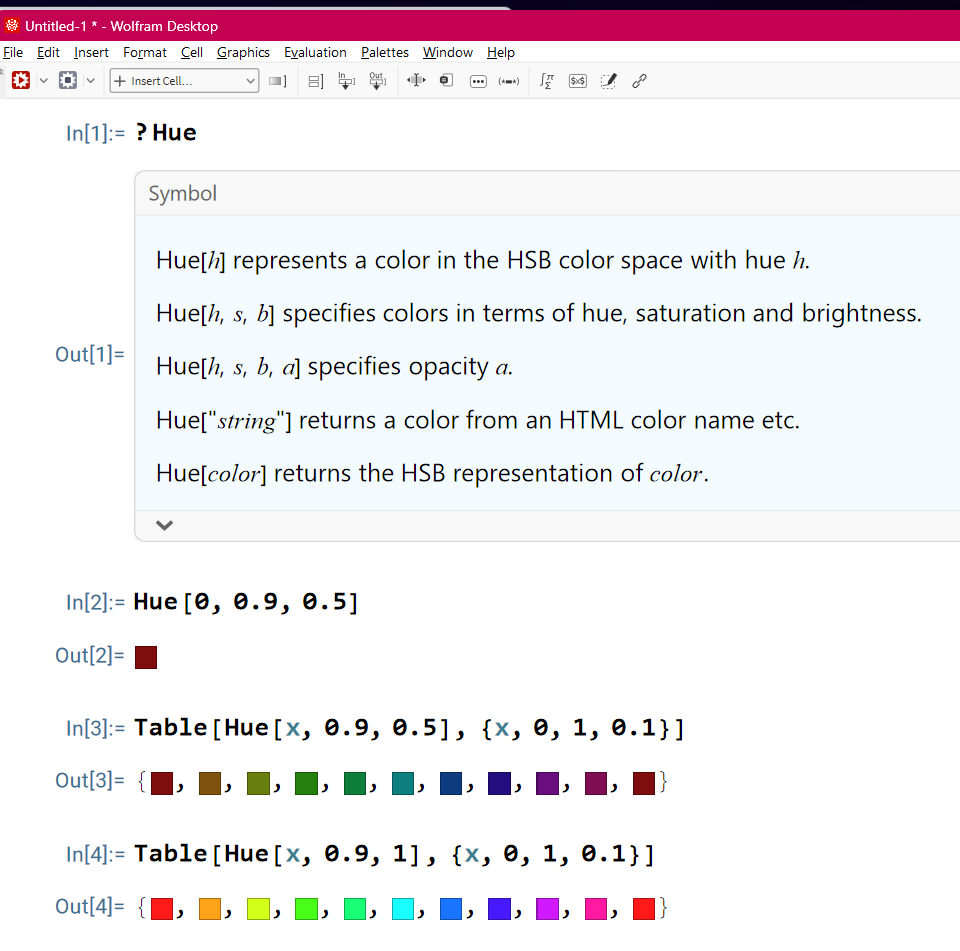Image resolution: width=960 pixels, height=951 pixels.
Task: Click the '? Hue' input in In[1]
Action: pos(166,132)
